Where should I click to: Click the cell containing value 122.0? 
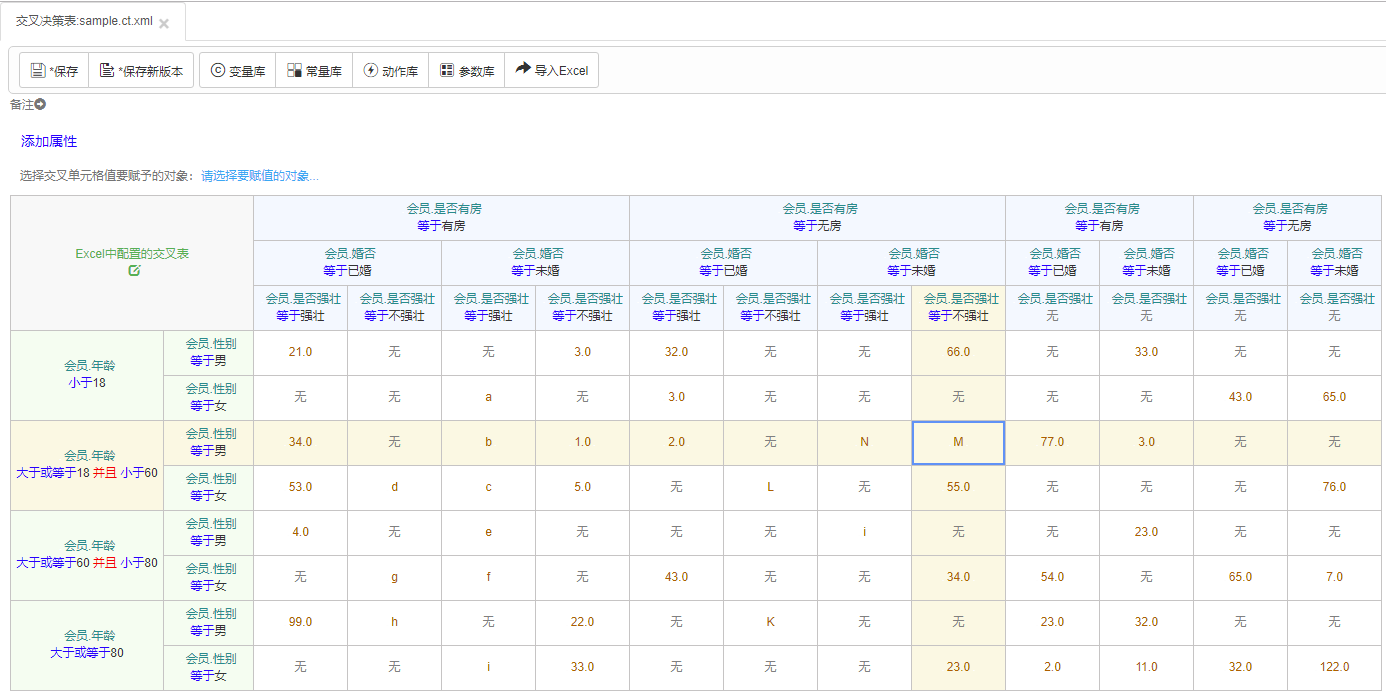coord(1334,667)
